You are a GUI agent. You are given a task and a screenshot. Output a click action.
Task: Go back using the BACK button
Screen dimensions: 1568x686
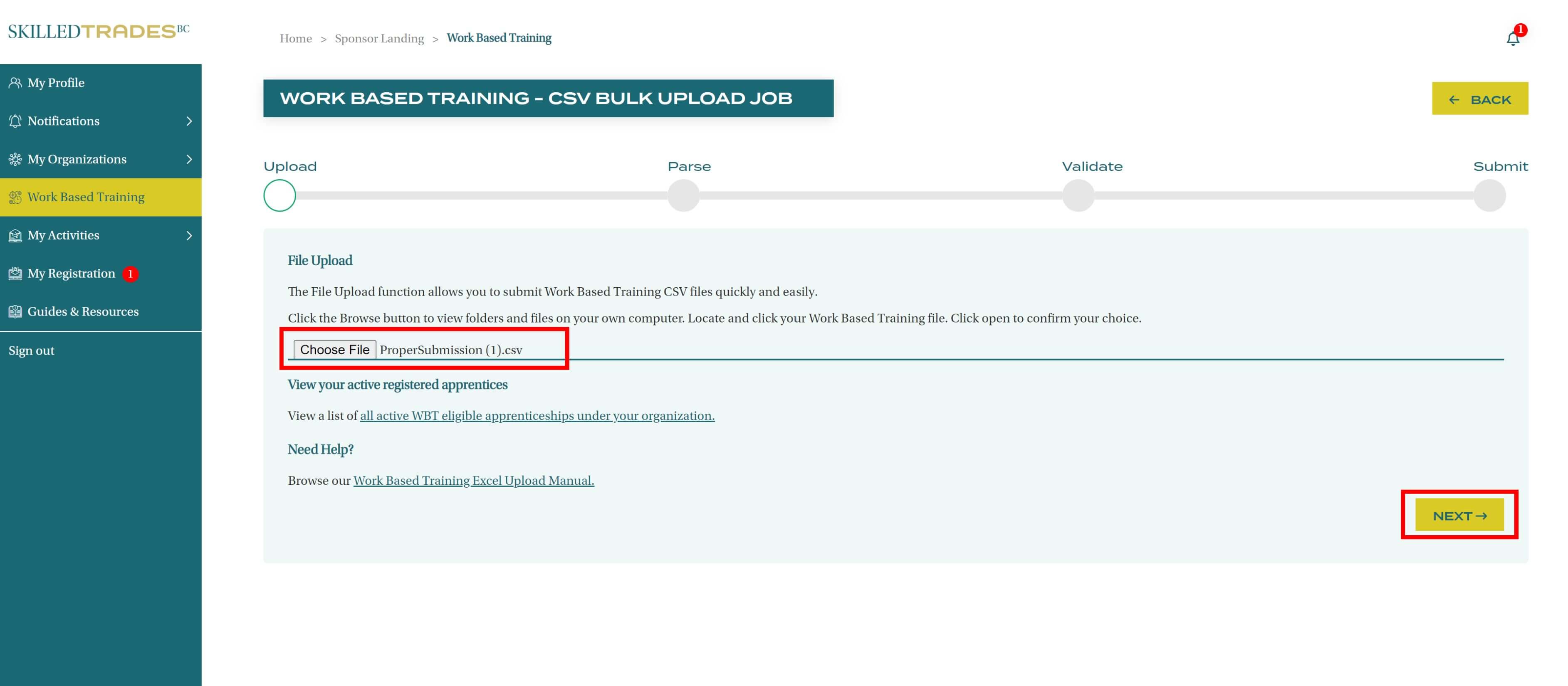(x=1479, y=99)
